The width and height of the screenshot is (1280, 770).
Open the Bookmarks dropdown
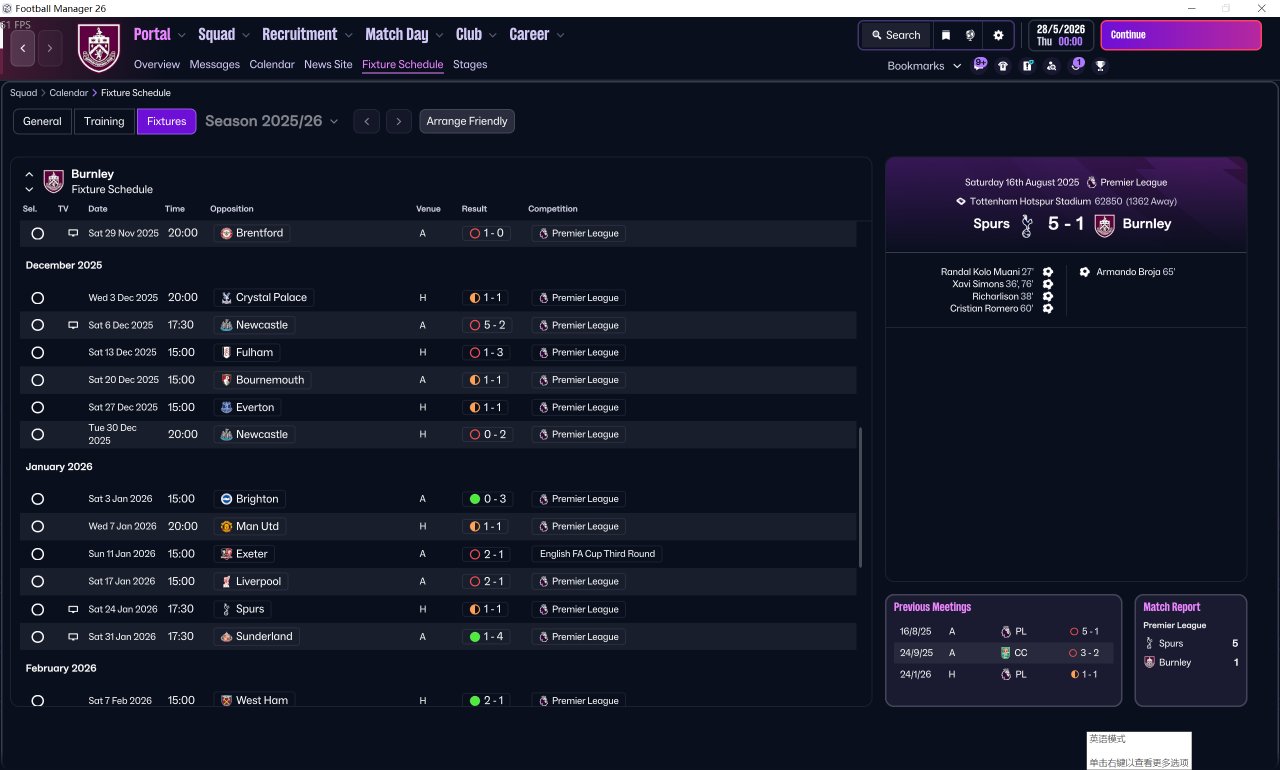(x=924, y=66)
